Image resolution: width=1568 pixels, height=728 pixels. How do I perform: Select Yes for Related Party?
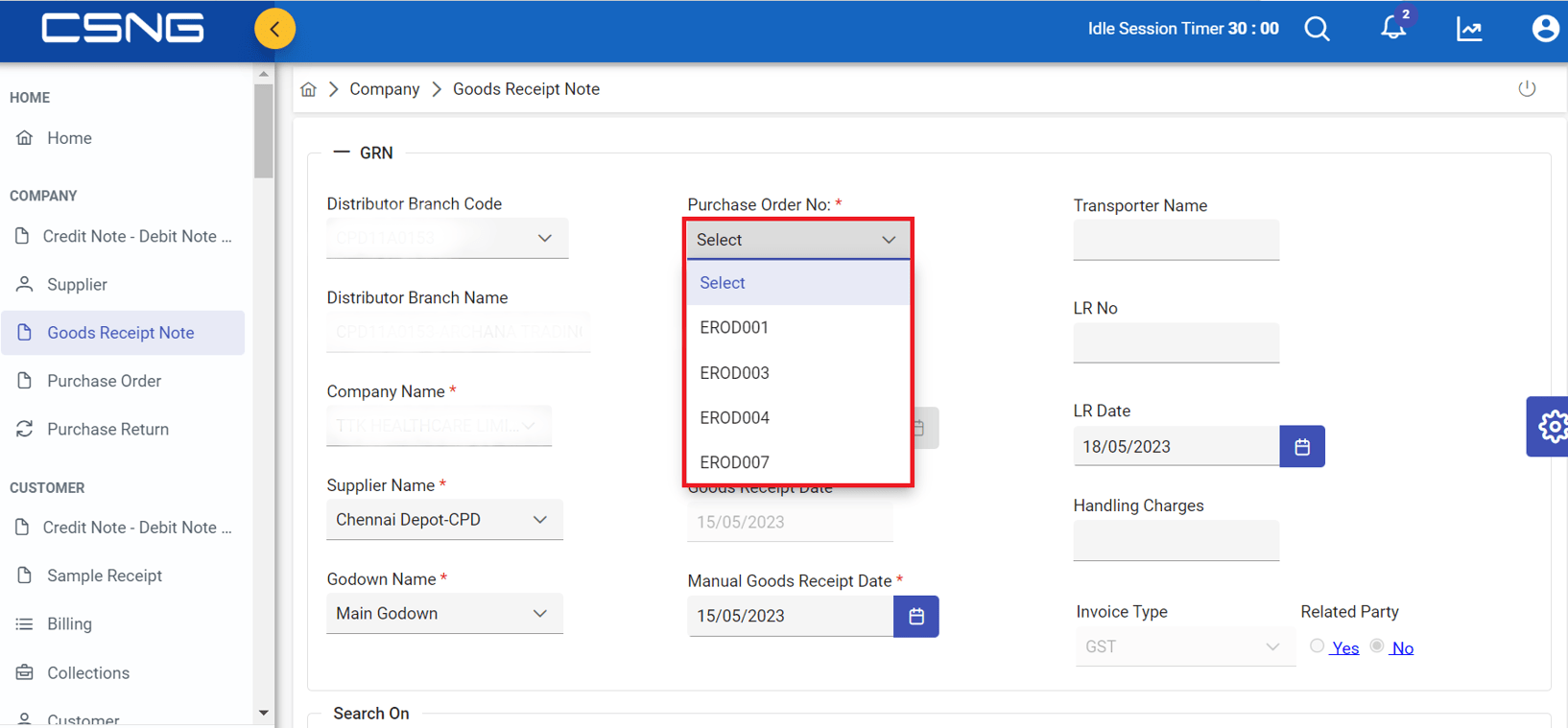click(x=1318, y=646)
